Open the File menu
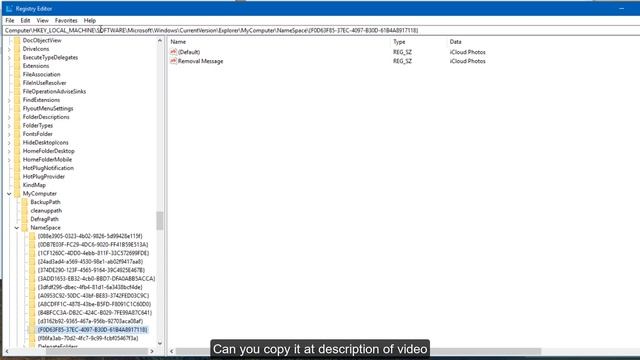This screenshot has height=360, width=640. pyautogui.click(x=10, y=20)
